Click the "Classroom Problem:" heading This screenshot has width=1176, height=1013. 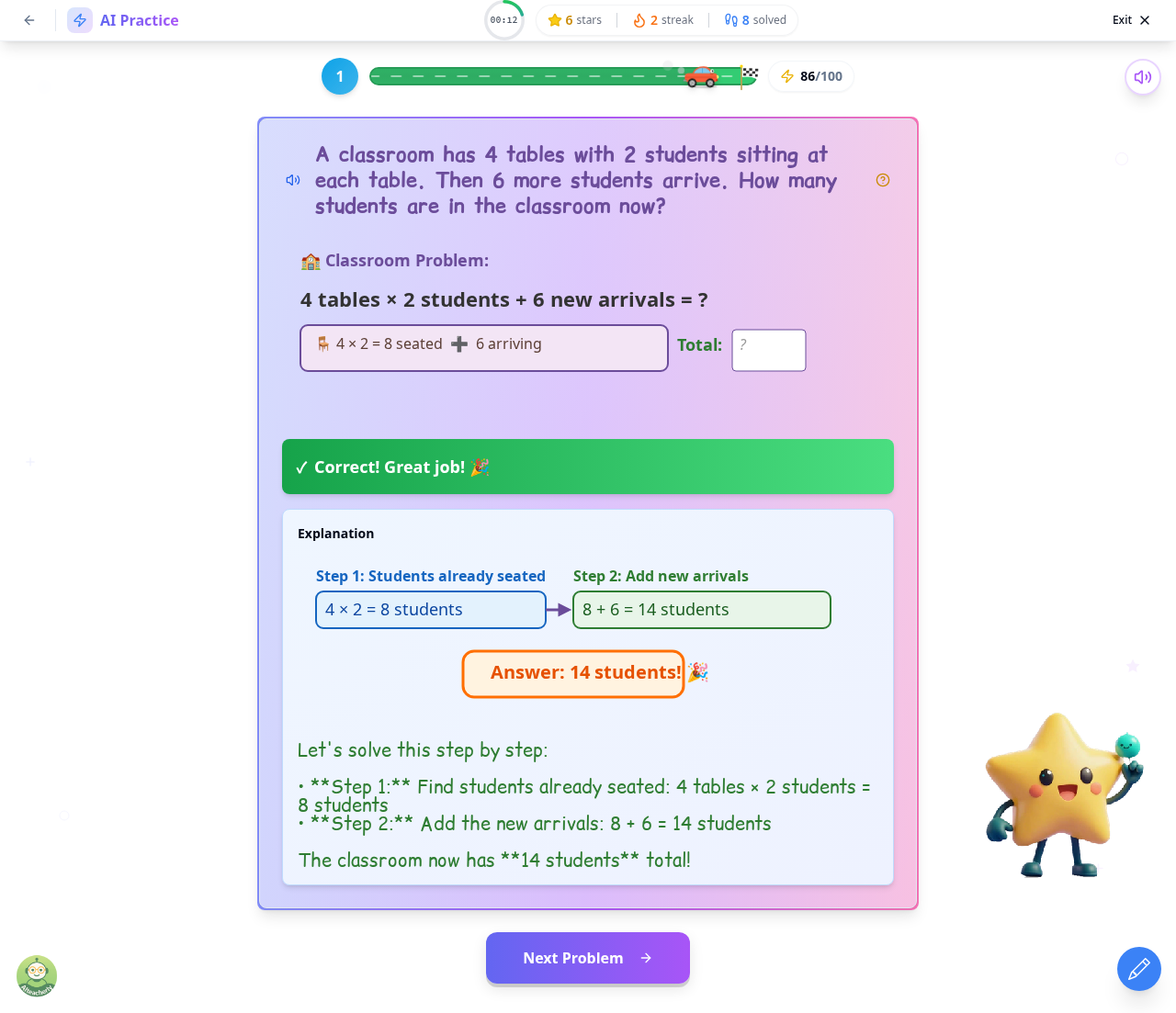tap(395, 261)
